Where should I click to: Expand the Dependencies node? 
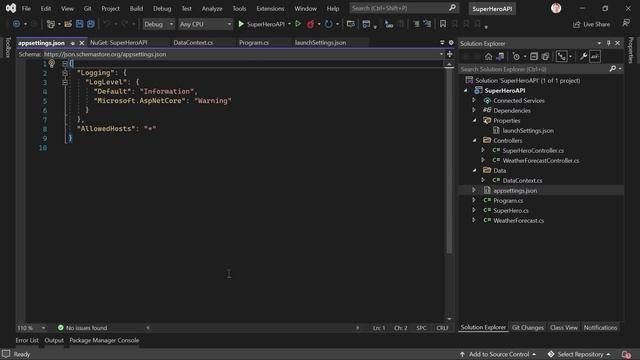474,110
